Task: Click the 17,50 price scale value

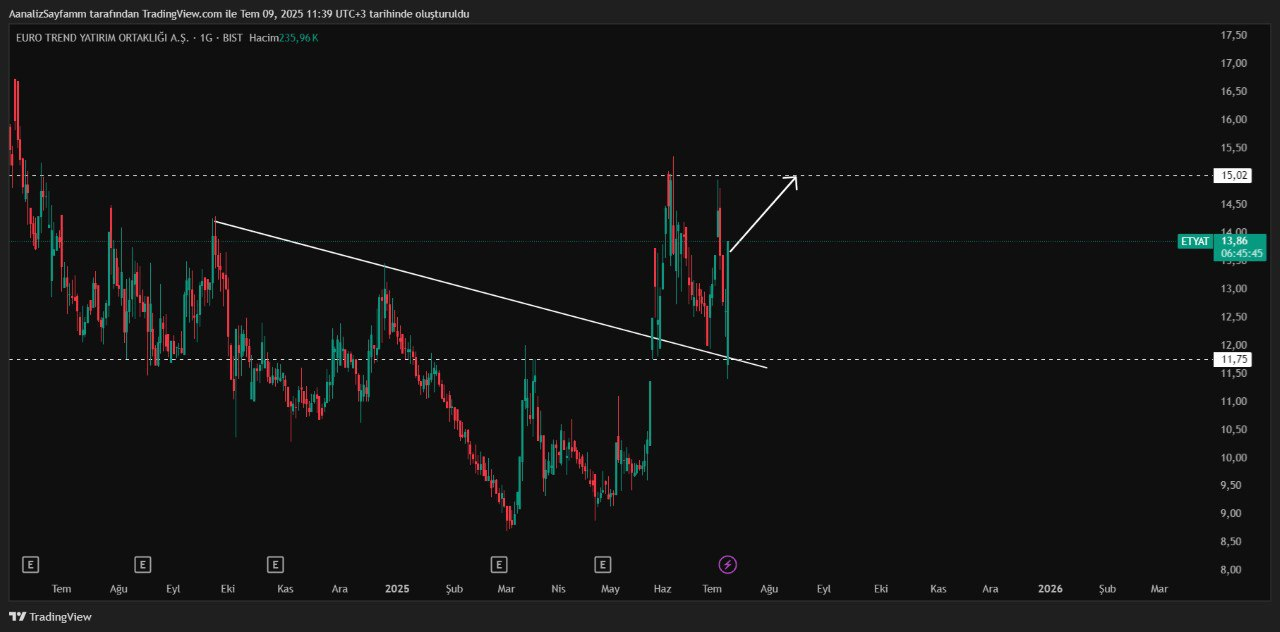Action: [1234, 35]
